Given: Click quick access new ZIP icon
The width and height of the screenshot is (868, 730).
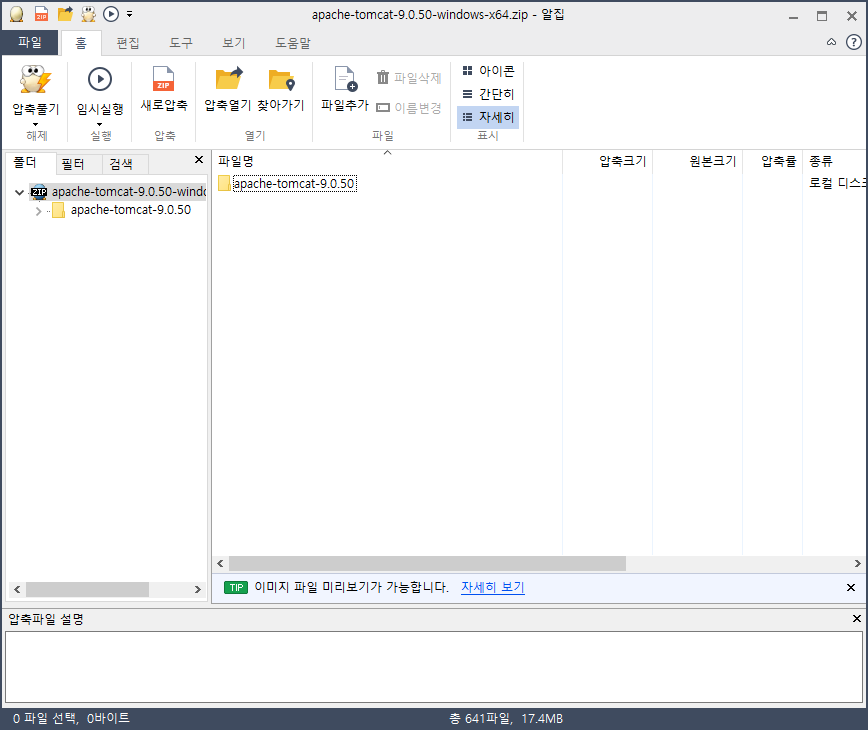Looking at the screenshot, I should 41,14.
